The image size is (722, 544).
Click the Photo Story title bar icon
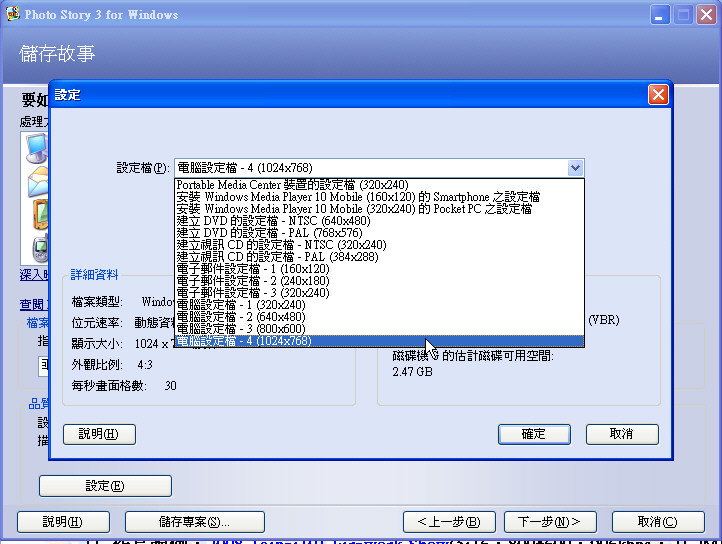tap(14, 15)
